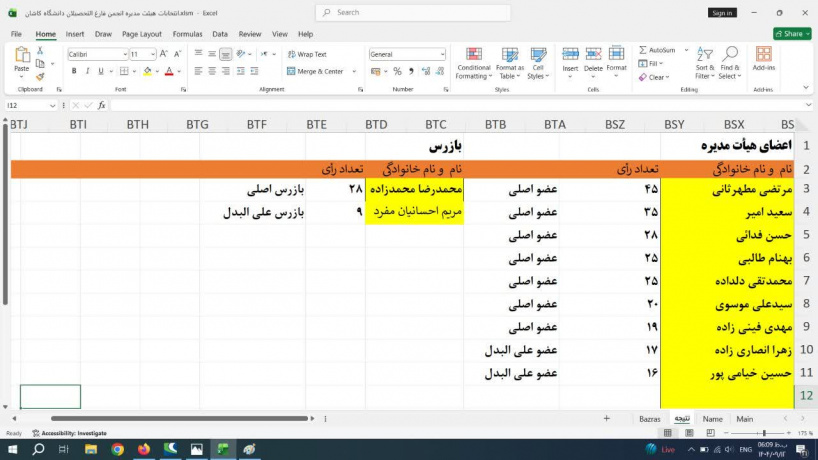Click the Align Left icon
Screen dimensions: 818x460
click(198, 71)
